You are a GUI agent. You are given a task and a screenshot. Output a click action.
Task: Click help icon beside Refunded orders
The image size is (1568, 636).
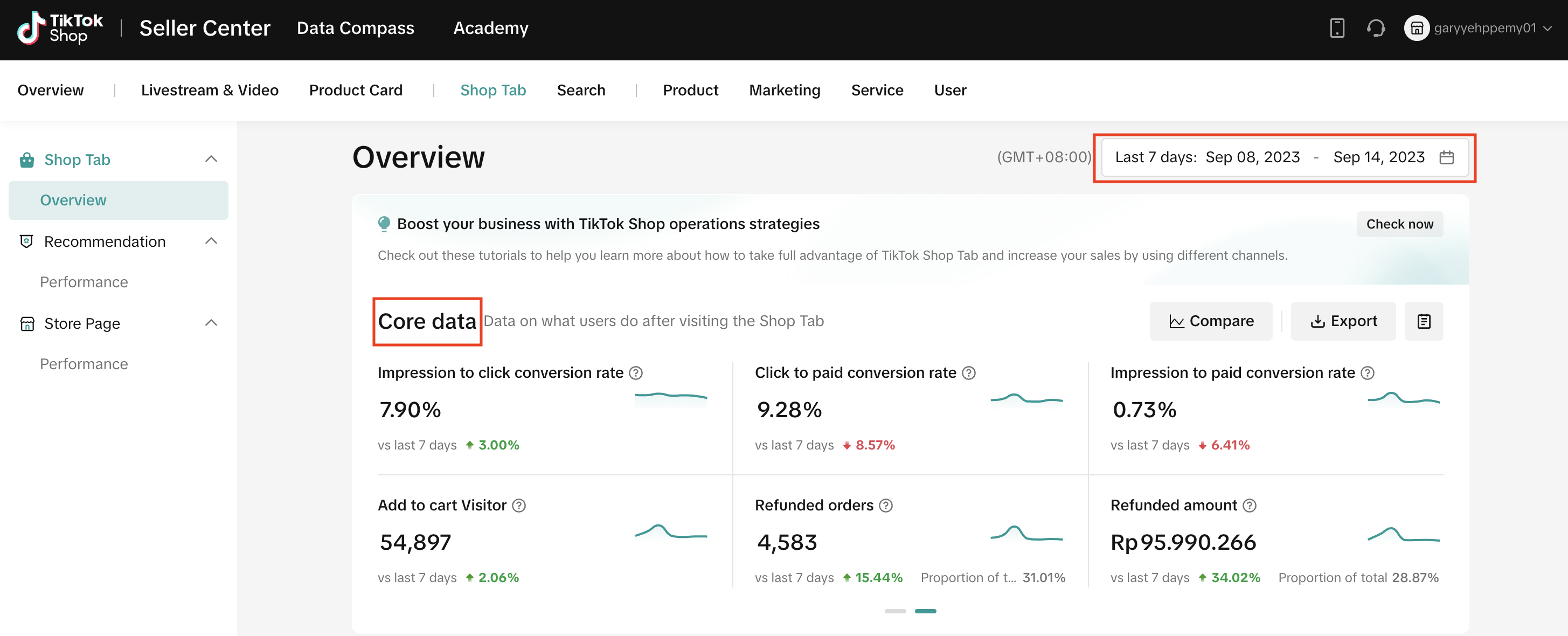pyautogui.click(x=886, y=505)
